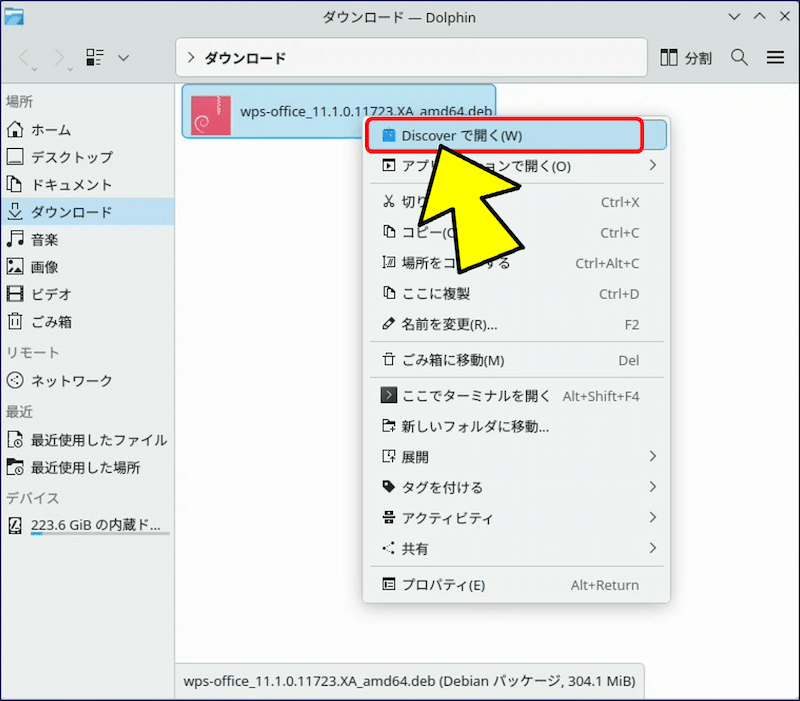Click the search magnifier icon in toolbar

click(x=739, y=57)
